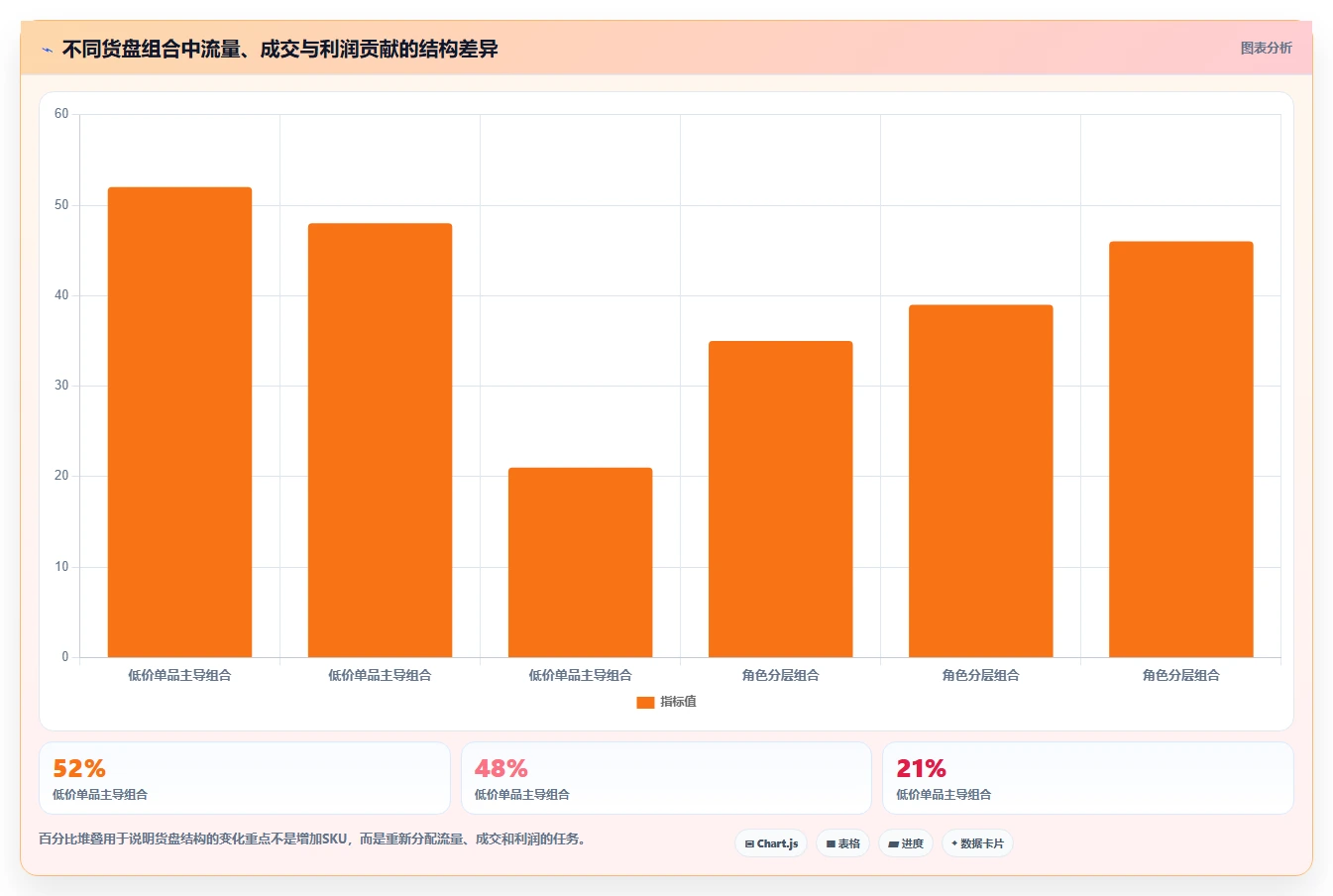Viewport: 1333px width, 896px height.
Task: Toggle the 指标值 legend orange swatch
Action: click(645, 702)
